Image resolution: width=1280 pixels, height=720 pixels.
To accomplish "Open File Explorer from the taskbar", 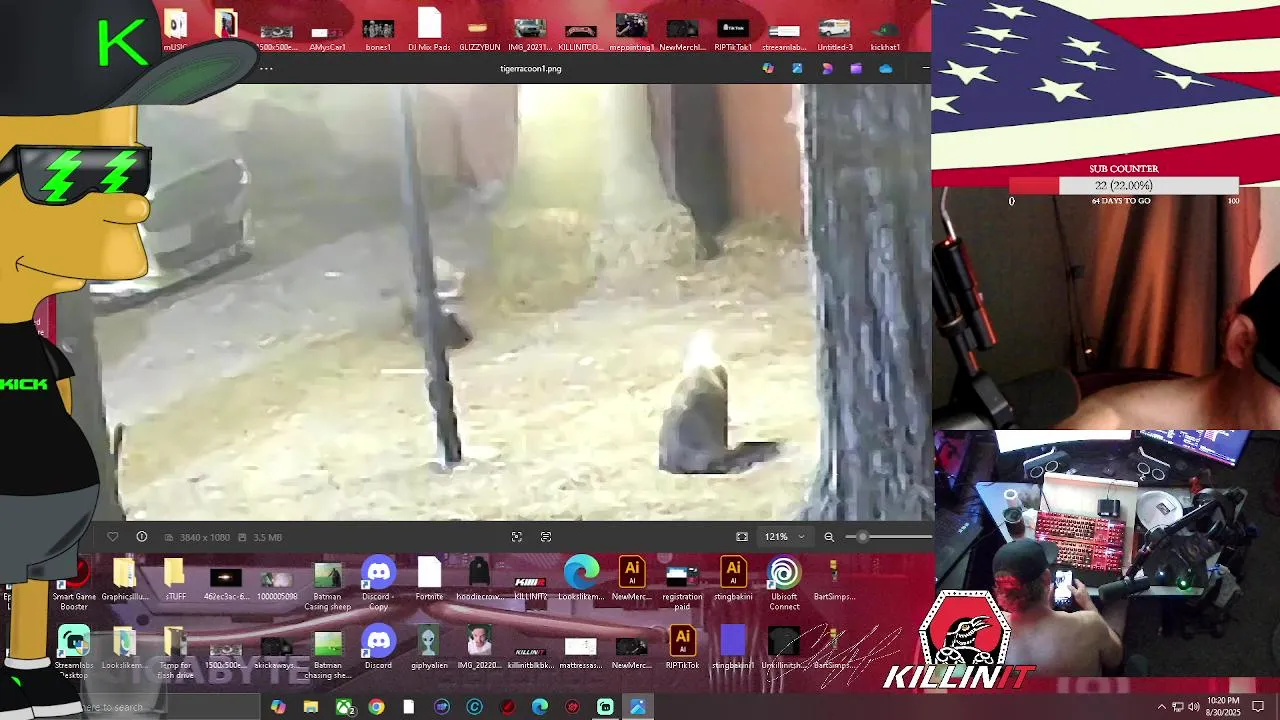I will [311, 707].
